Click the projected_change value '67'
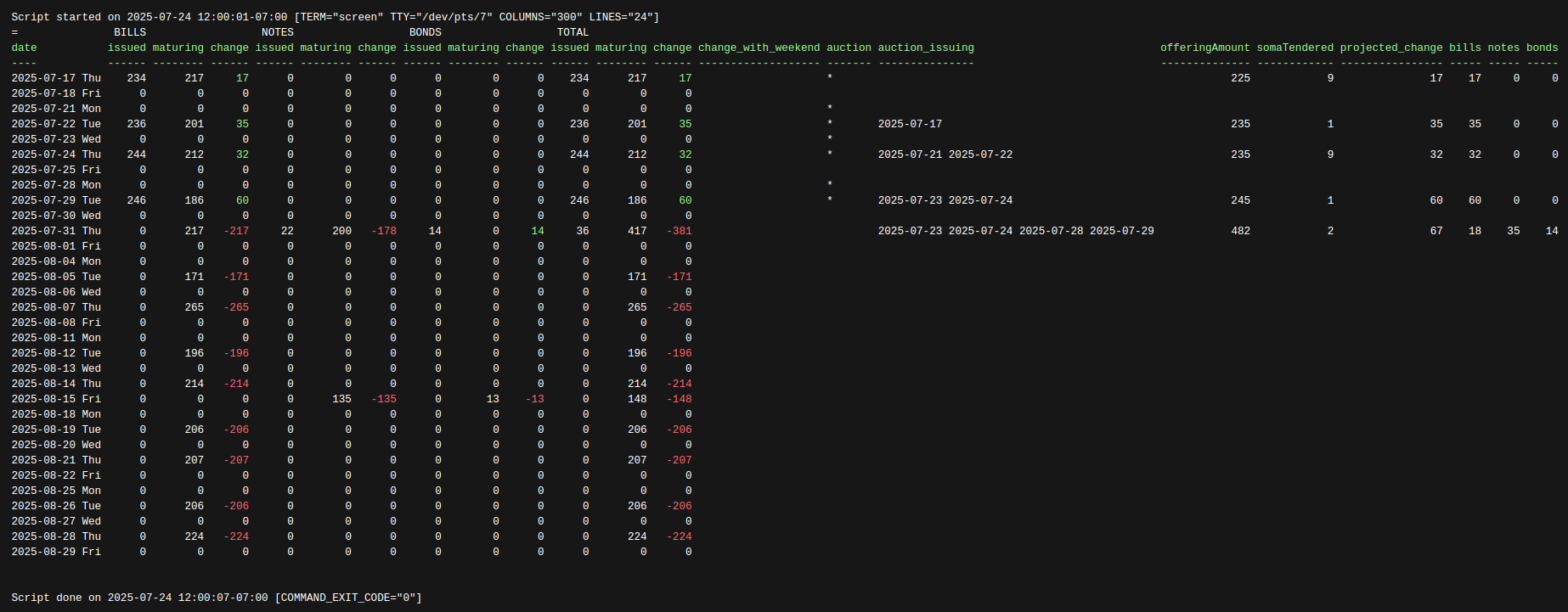This screenshot has width=1568, height=612. click(x=1436, y=231)
